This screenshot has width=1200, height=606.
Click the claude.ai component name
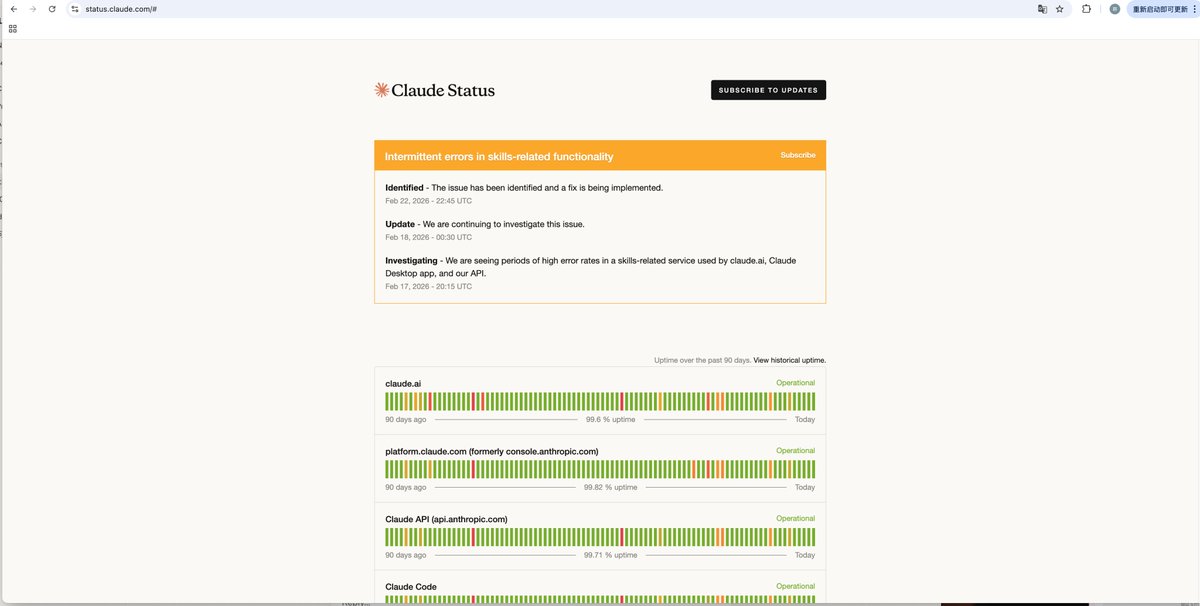tap(403, 383)
